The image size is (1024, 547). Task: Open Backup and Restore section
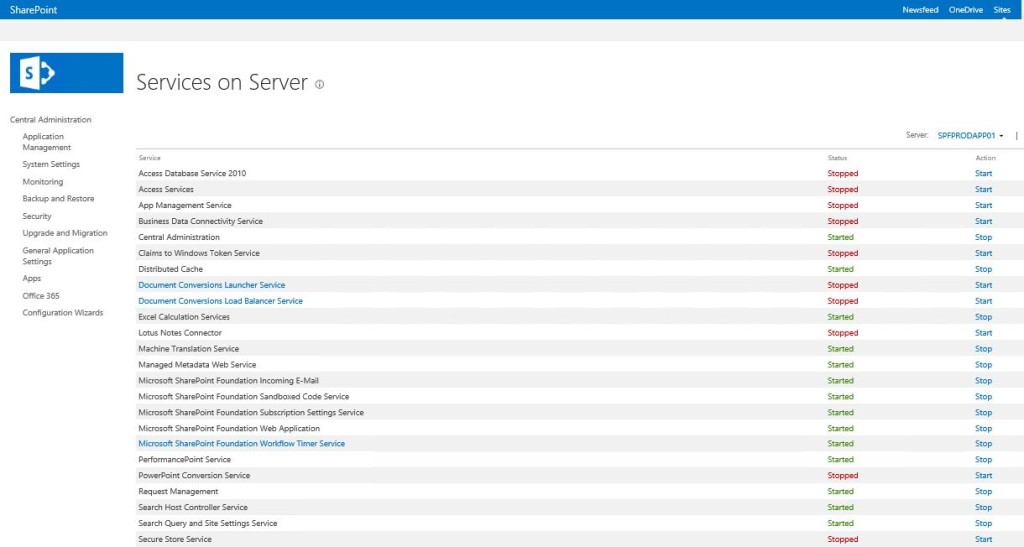(x=58, y=198)
